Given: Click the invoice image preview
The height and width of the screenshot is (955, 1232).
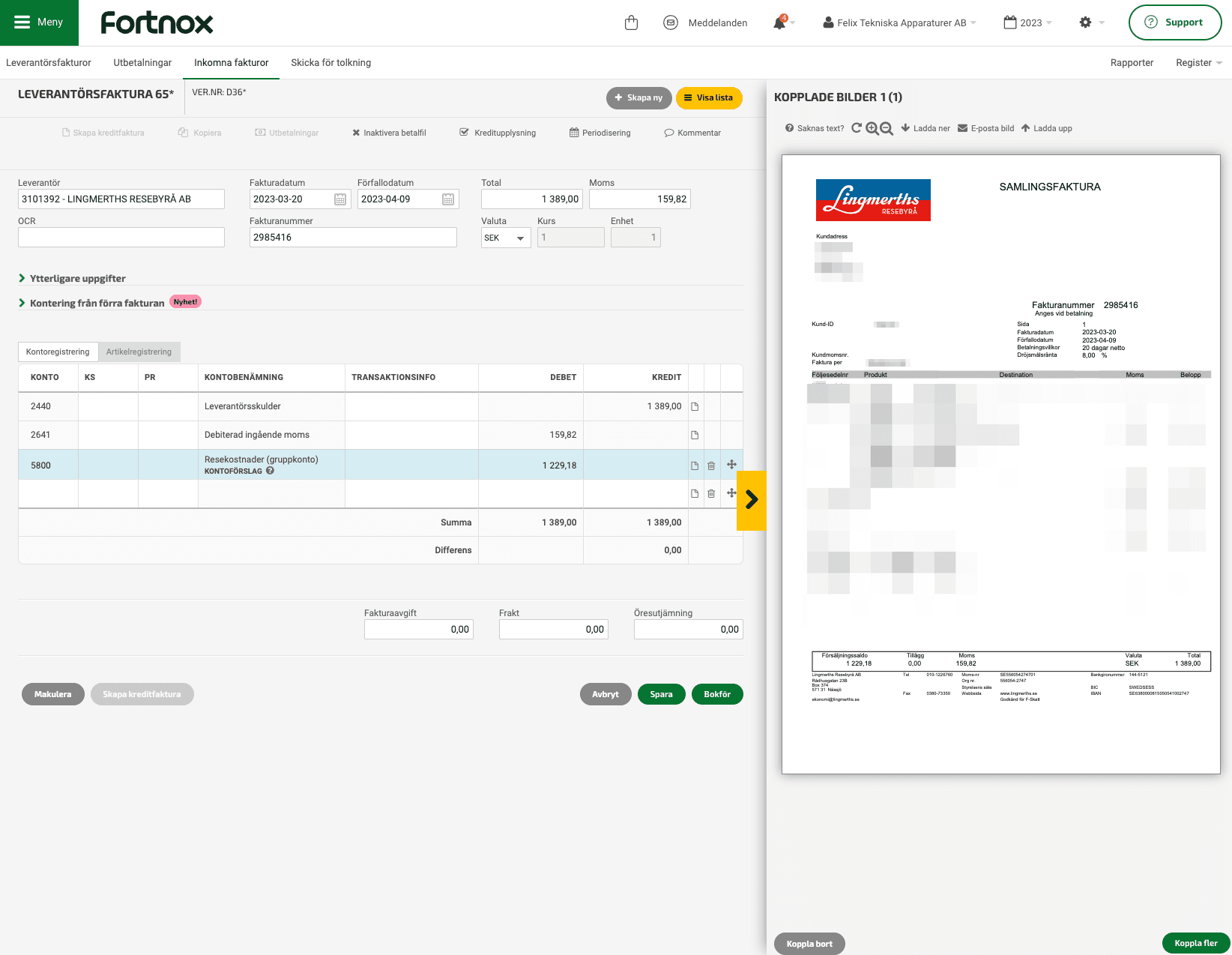Looking at the screenshot, I should click(1001, 465).
